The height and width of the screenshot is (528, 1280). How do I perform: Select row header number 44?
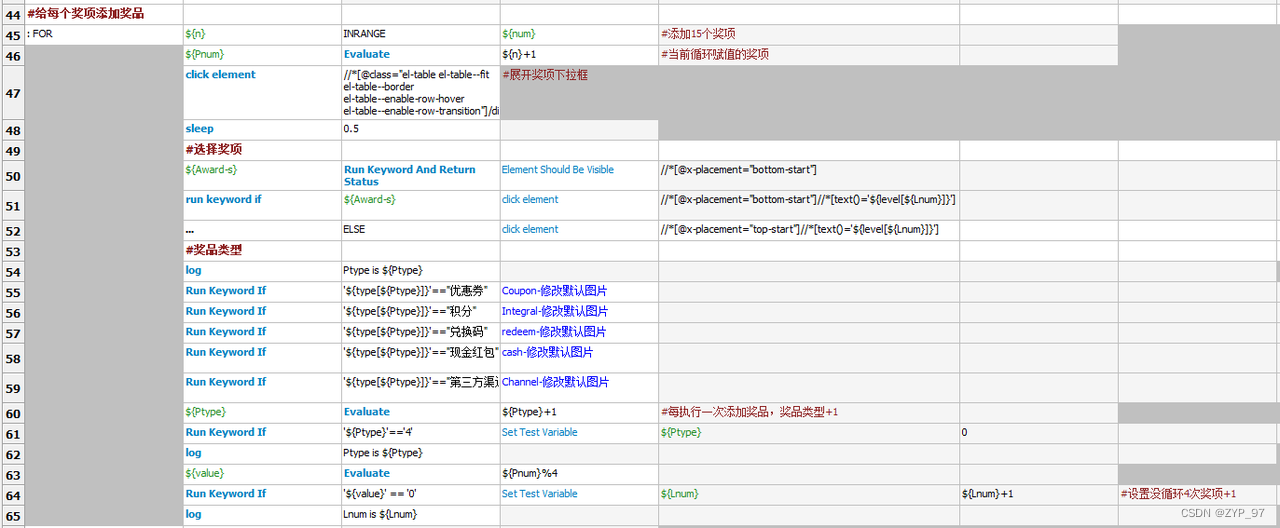pyautogui.click(x=12, y=14)
